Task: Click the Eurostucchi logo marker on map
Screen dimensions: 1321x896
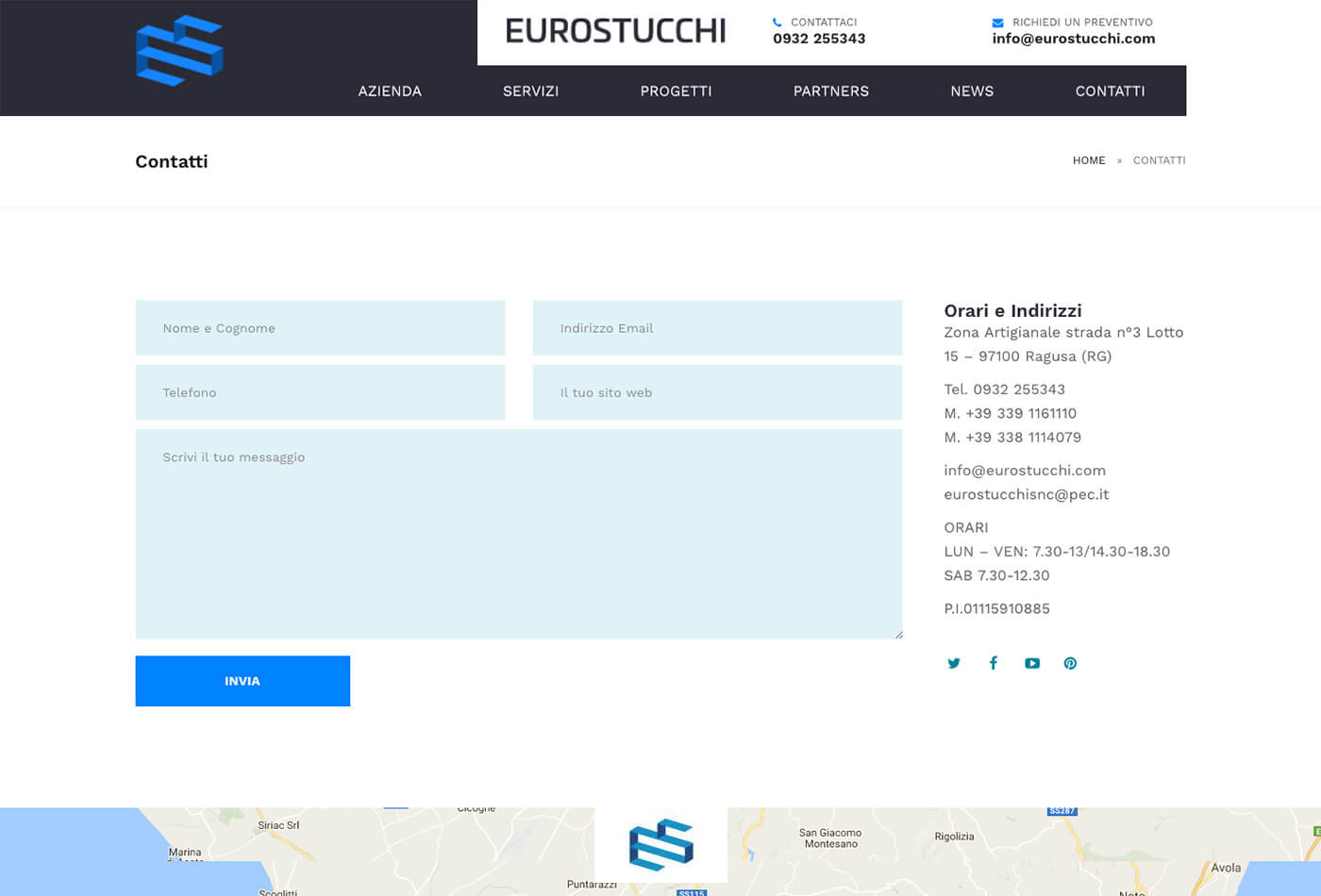Action: pyautogui.click(x=660, y=844)
